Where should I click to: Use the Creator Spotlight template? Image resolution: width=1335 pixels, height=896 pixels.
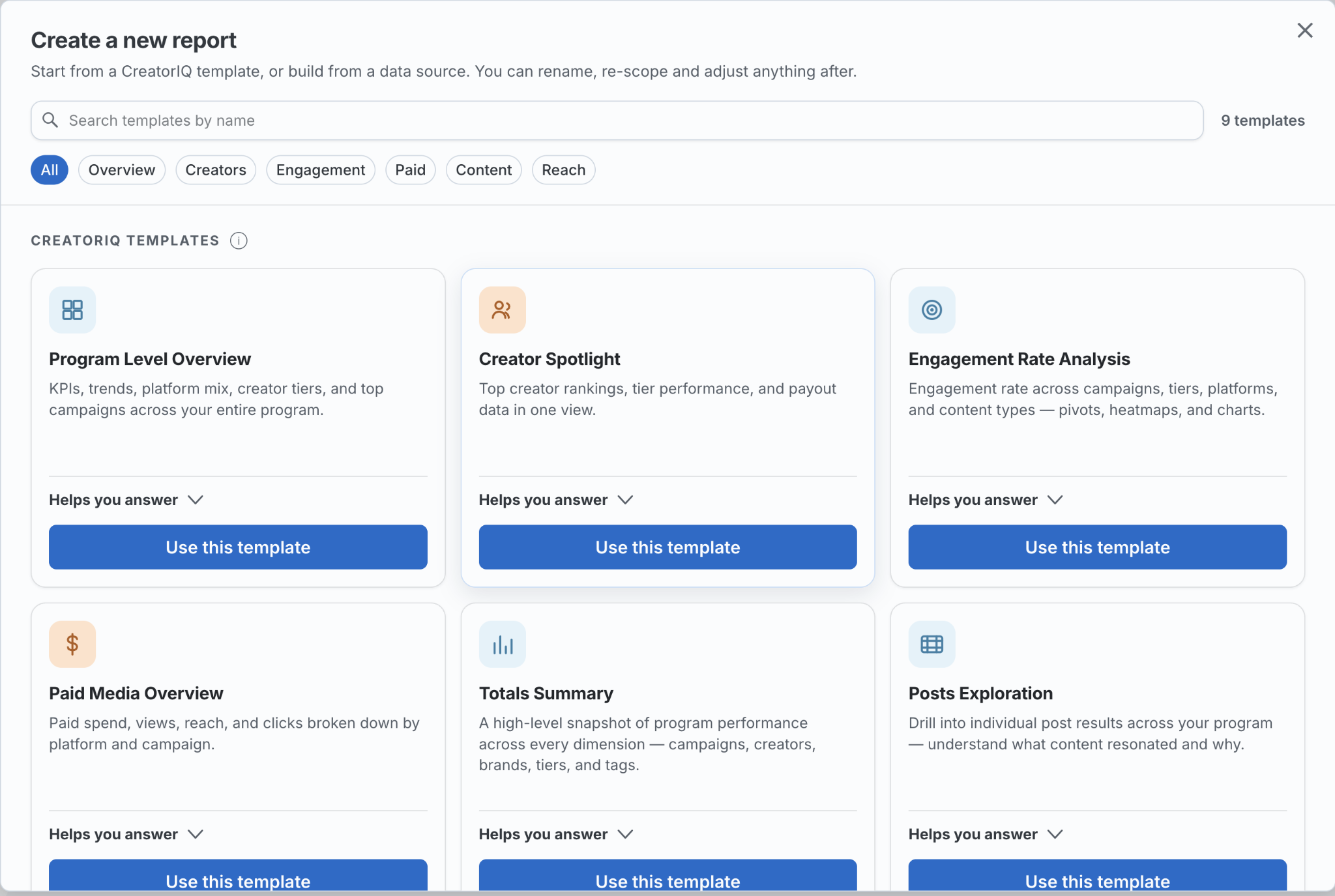tap(667, 547)
